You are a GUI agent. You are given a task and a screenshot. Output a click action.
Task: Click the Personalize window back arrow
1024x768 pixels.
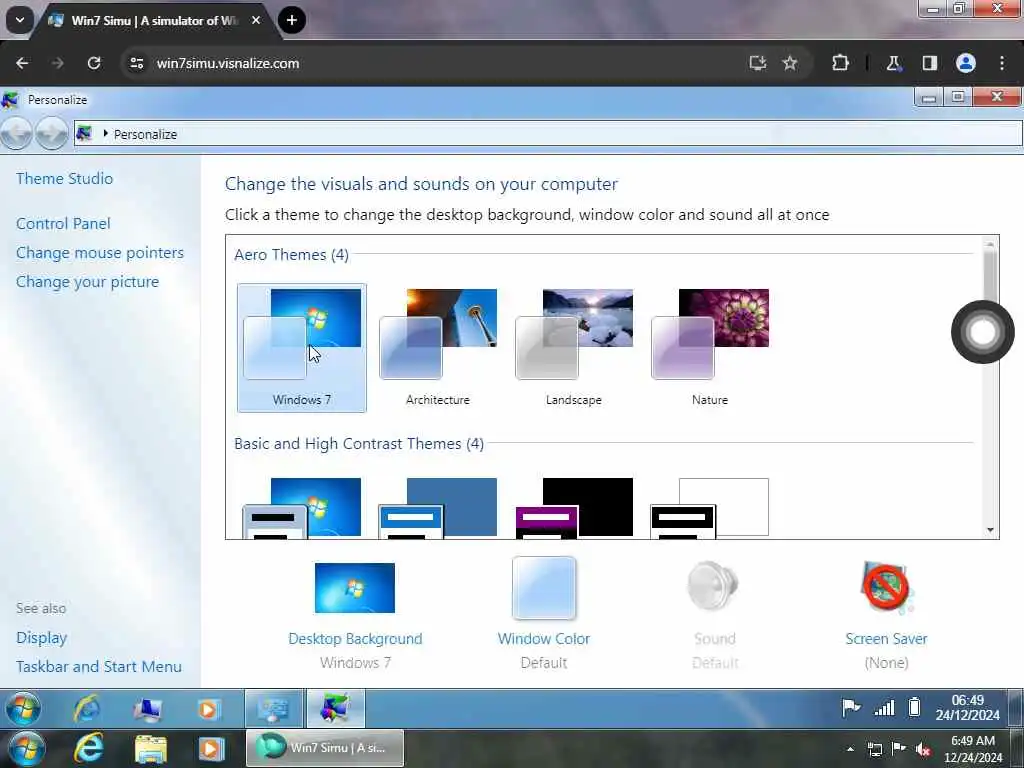point(17,134)
